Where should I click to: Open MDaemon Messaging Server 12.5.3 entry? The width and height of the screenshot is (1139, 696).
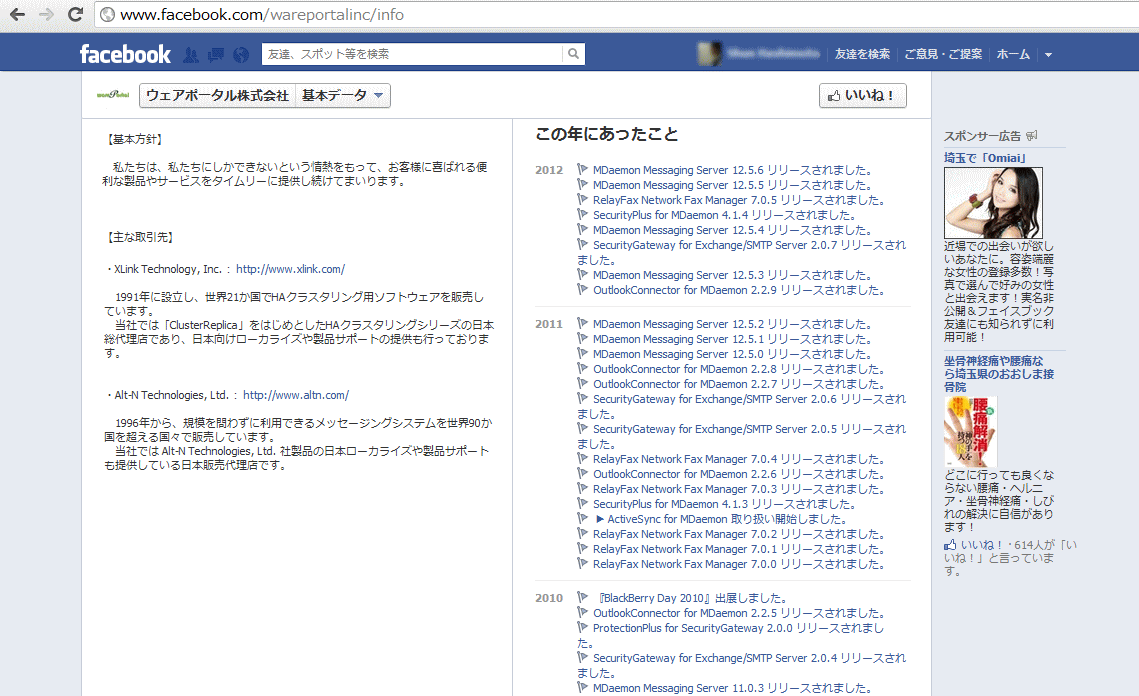click(x=732, y=275)
